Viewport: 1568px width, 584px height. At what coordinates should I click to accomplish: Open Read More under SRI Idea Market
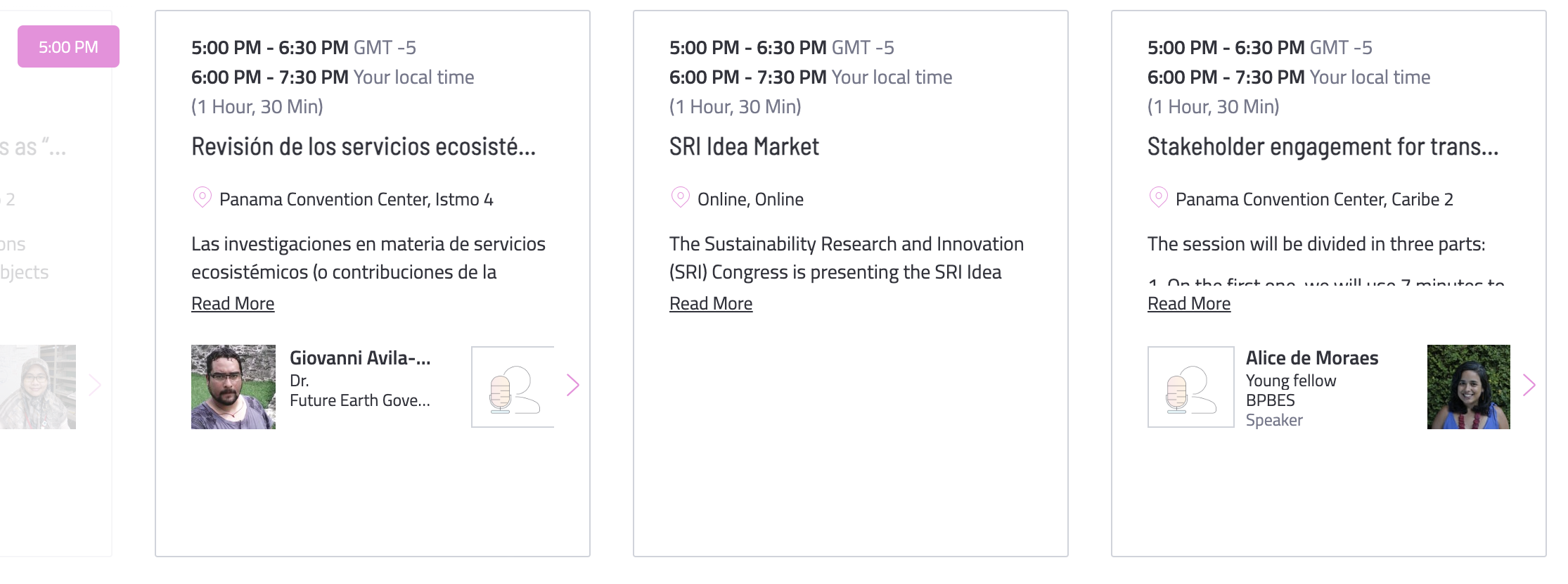711,303
